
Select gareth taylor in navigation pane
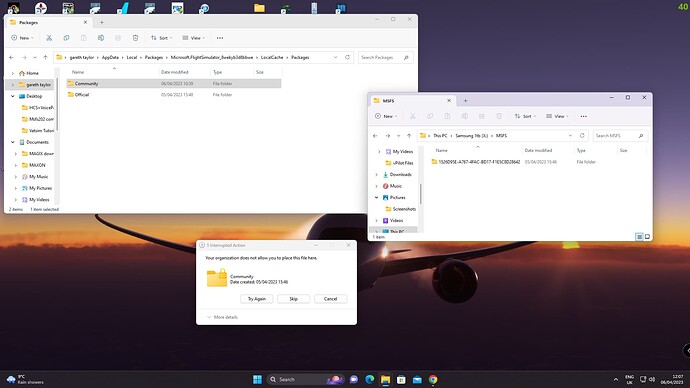pyautogui.click(x=38, y=84)
